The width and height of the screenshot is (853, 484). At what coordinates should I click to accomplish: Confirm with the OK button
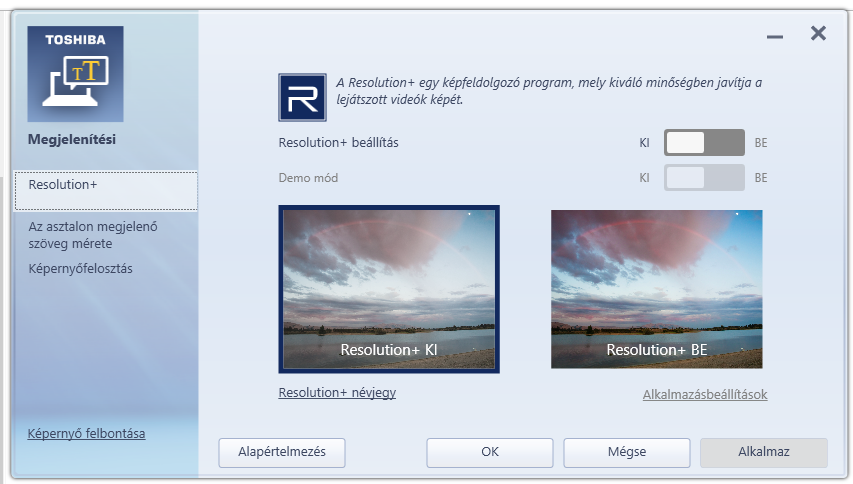tap(489, 452)
